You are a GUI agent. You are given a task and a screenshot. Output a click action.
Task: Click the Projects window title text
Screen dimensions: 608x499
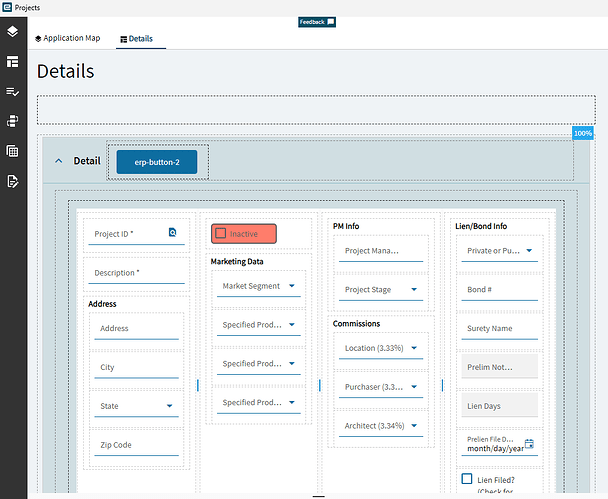(27, 7)
